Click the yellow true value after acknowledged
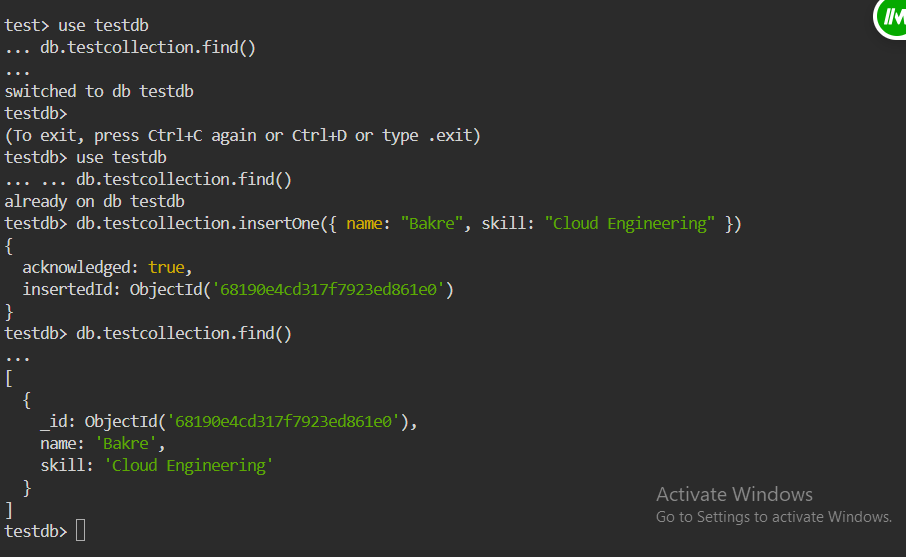This screenshot has height=557, width=906. [x=166, y=268]
